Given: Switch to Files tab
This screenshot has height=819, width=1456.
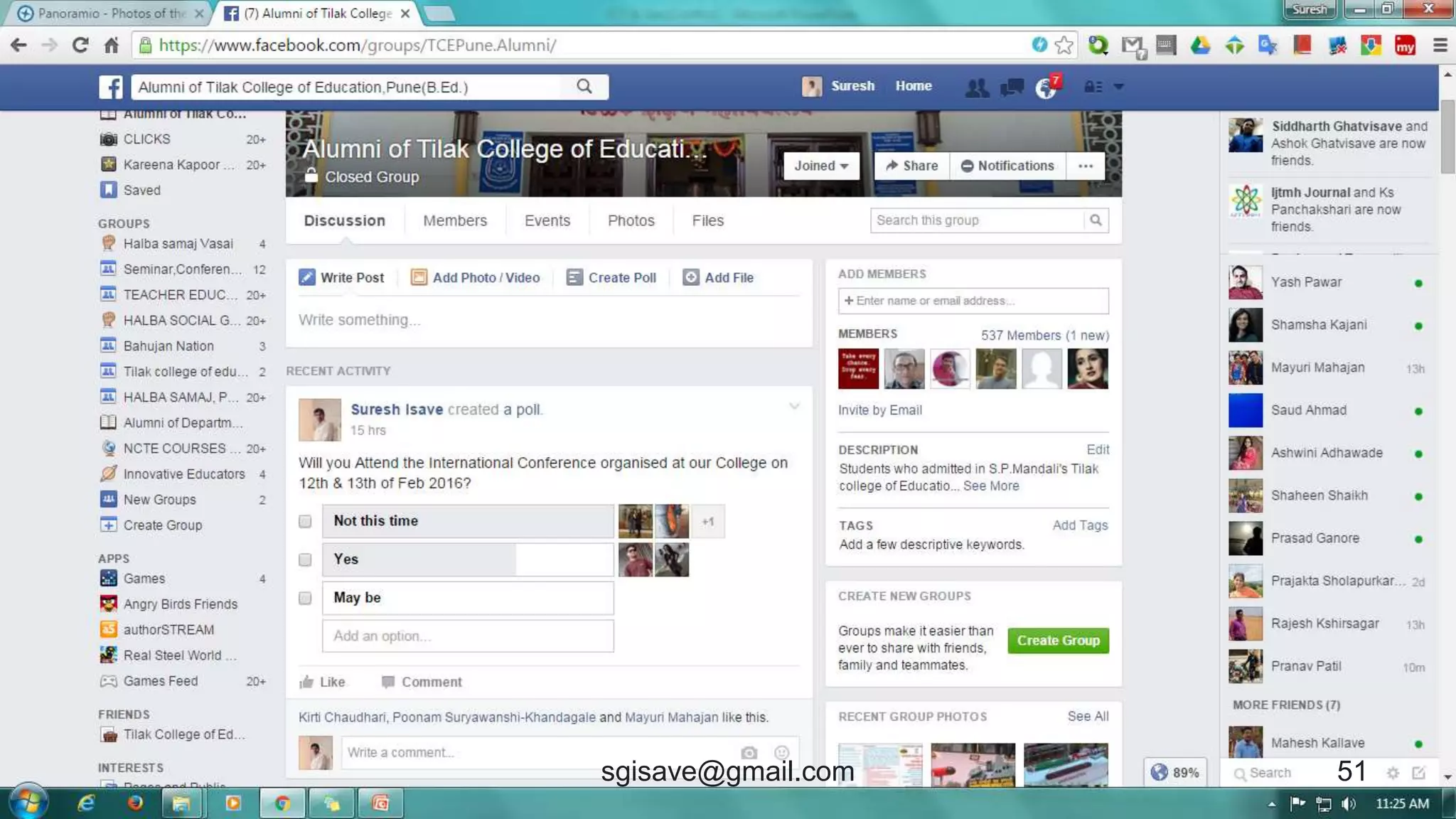Looking at the screenshot, I should [708, 220].
